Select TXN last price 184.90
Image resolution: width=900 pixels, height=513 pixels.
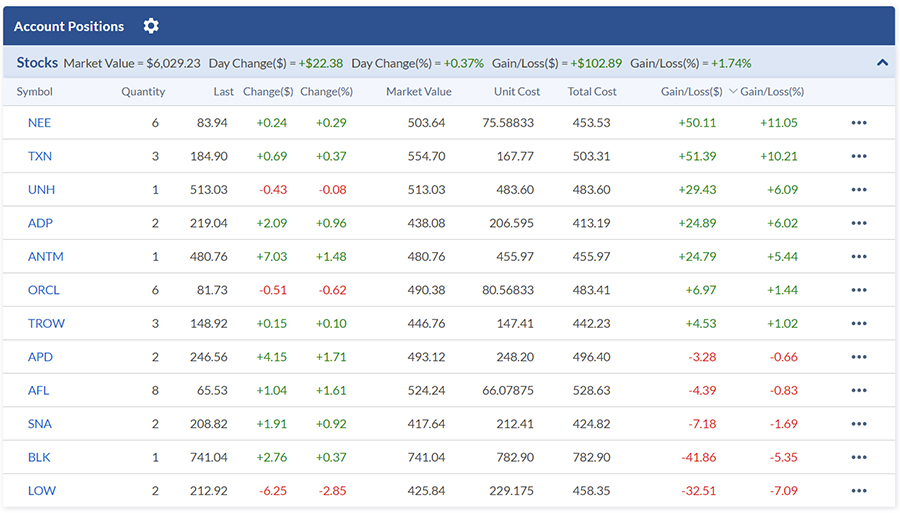coord(209,156)
